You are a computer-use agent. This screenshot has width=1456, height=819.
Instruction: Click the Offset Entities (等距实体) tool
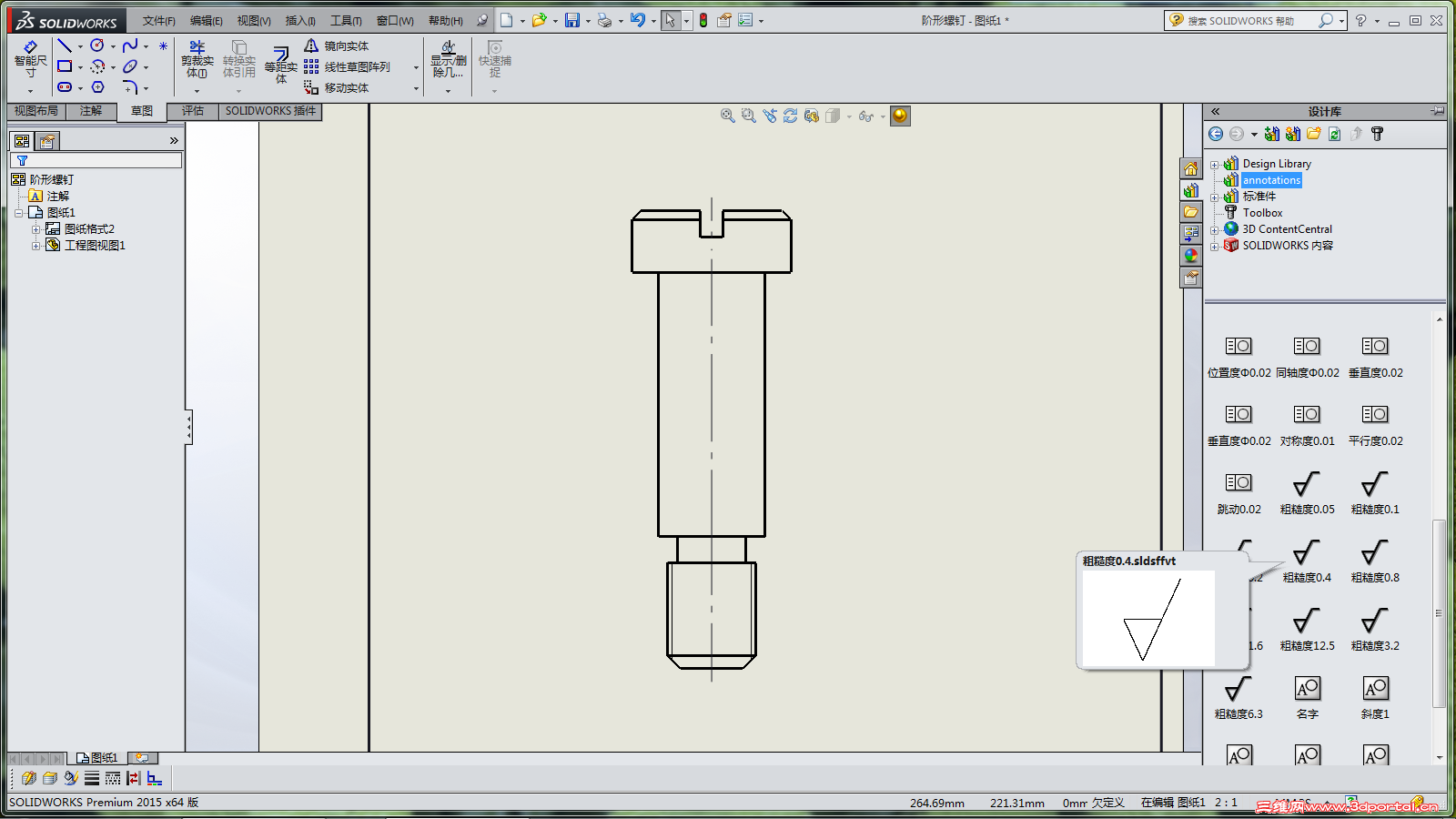(x=281, y=66)
